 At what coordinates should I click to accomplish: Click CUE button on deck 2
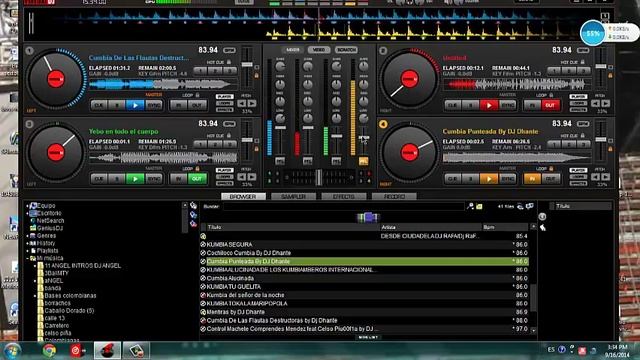coord(453,105)
